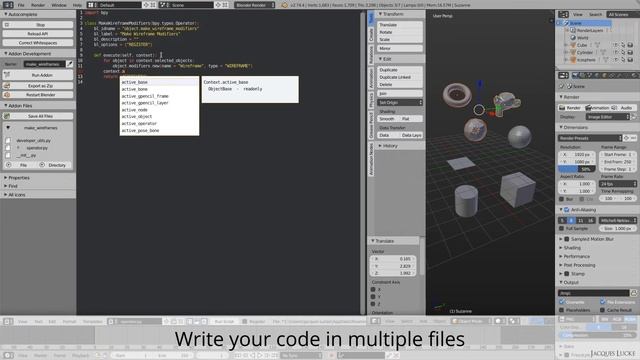Screen dimensions: 640x360
Task: Click the Translate button in tool shelf
Action: (400, 25)
